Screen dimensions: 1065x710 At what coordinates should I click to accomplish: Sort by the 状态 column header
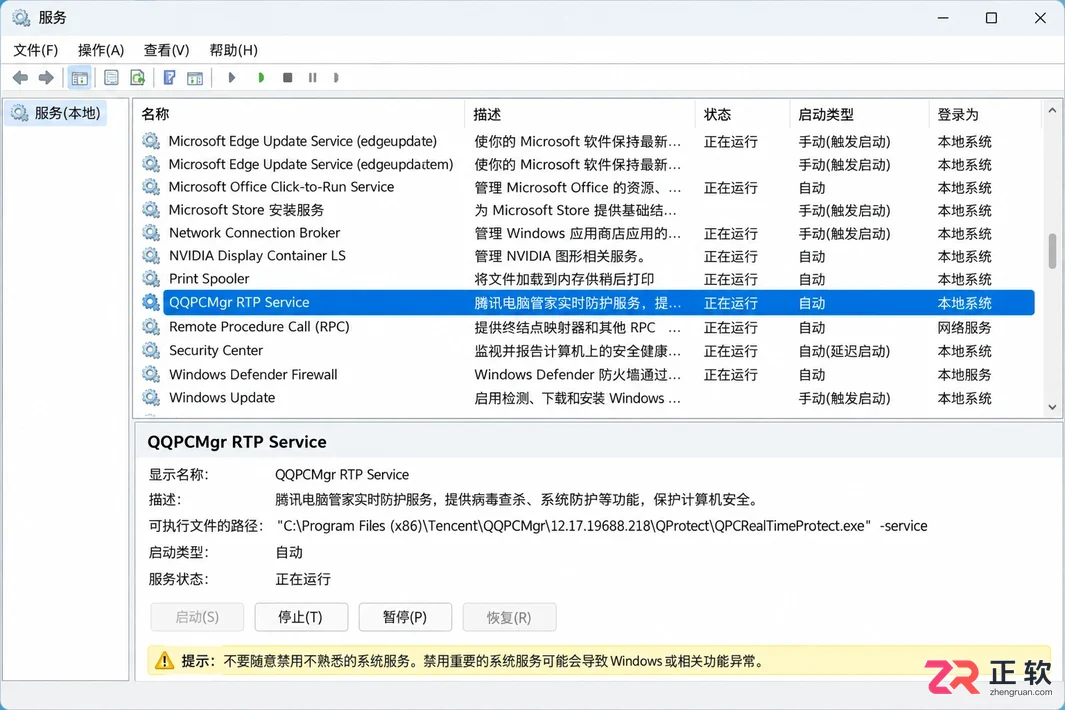click(743, 114)
